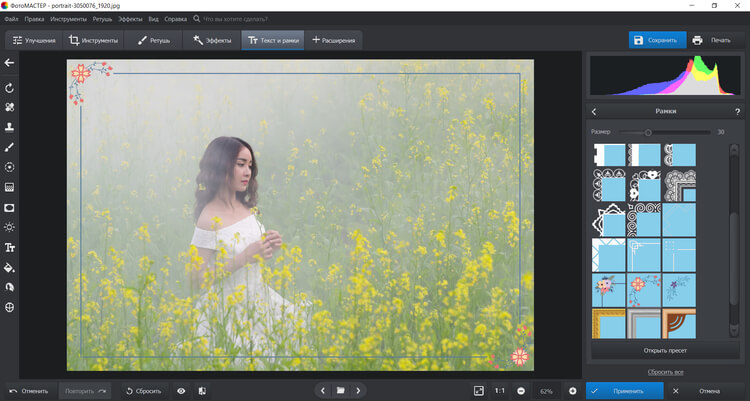Viewport: 750px width, 401px height.
Task: Go to next photo with right arrow
Action: click(359, 390)
